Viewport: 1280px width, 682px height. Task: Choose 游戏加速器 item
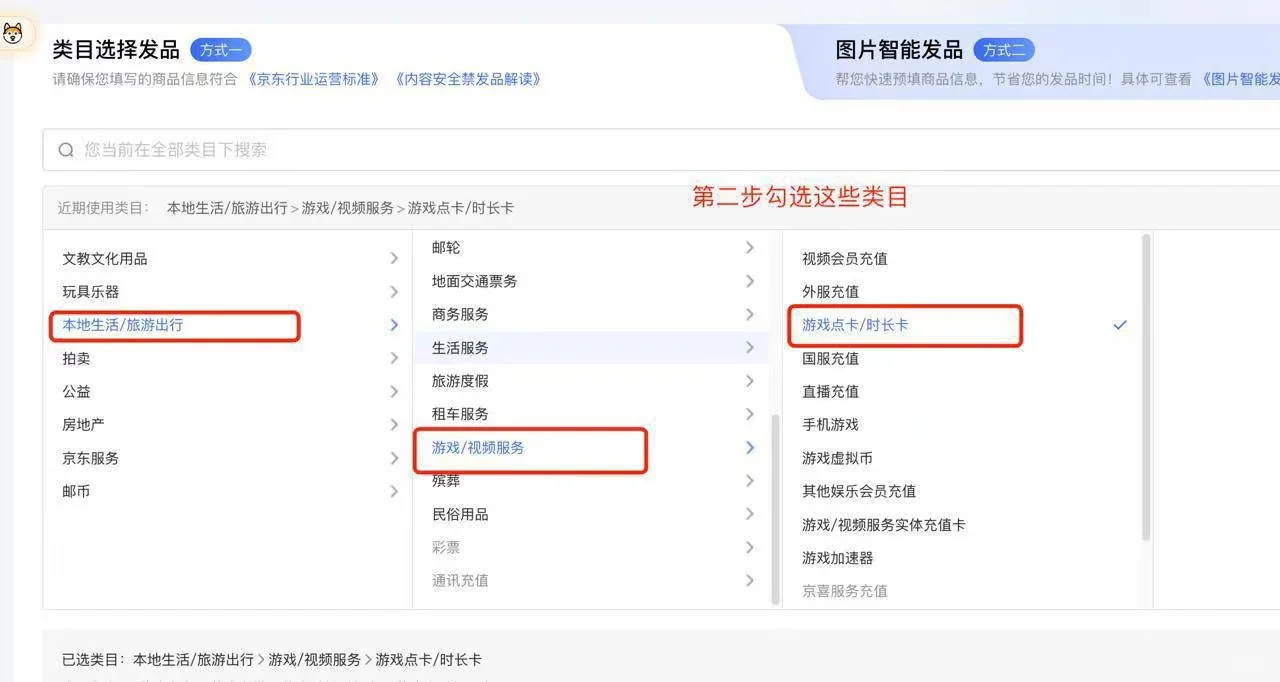[x=838, y=558]
